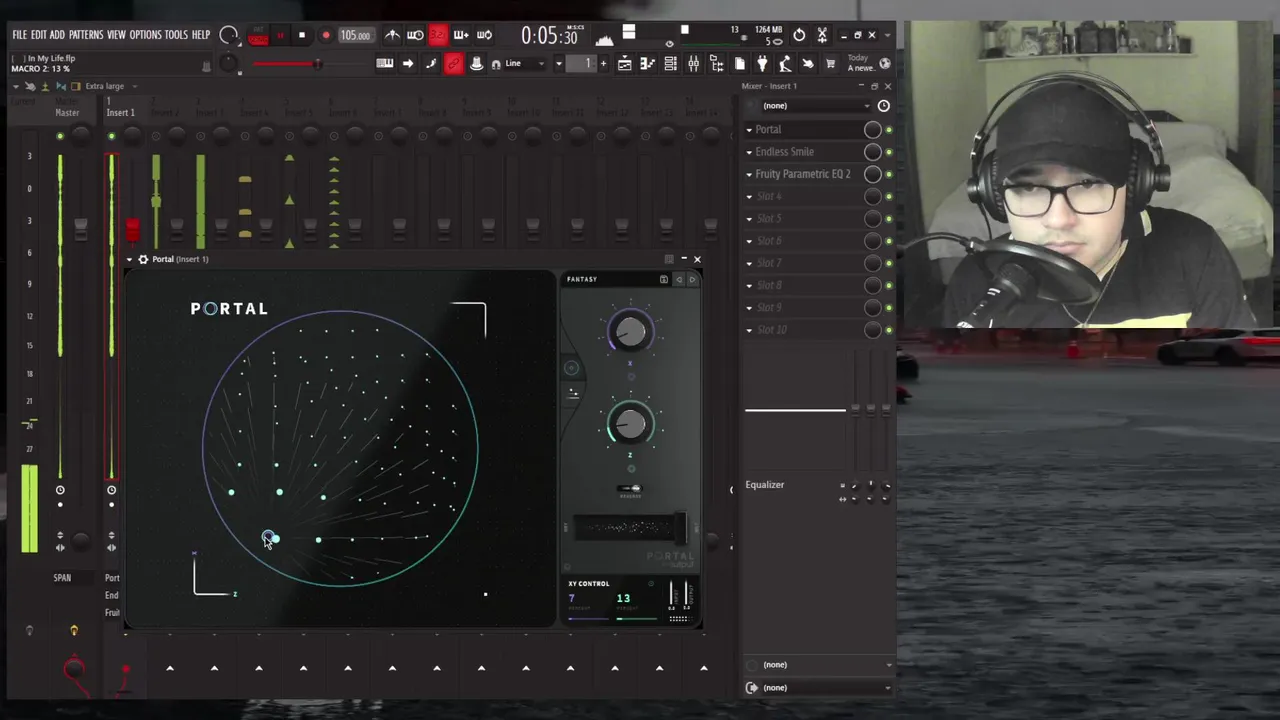Click the circular target icon in Portal sidebar
Viewport: 1280px width, 720px height.
tap(571, 368)
